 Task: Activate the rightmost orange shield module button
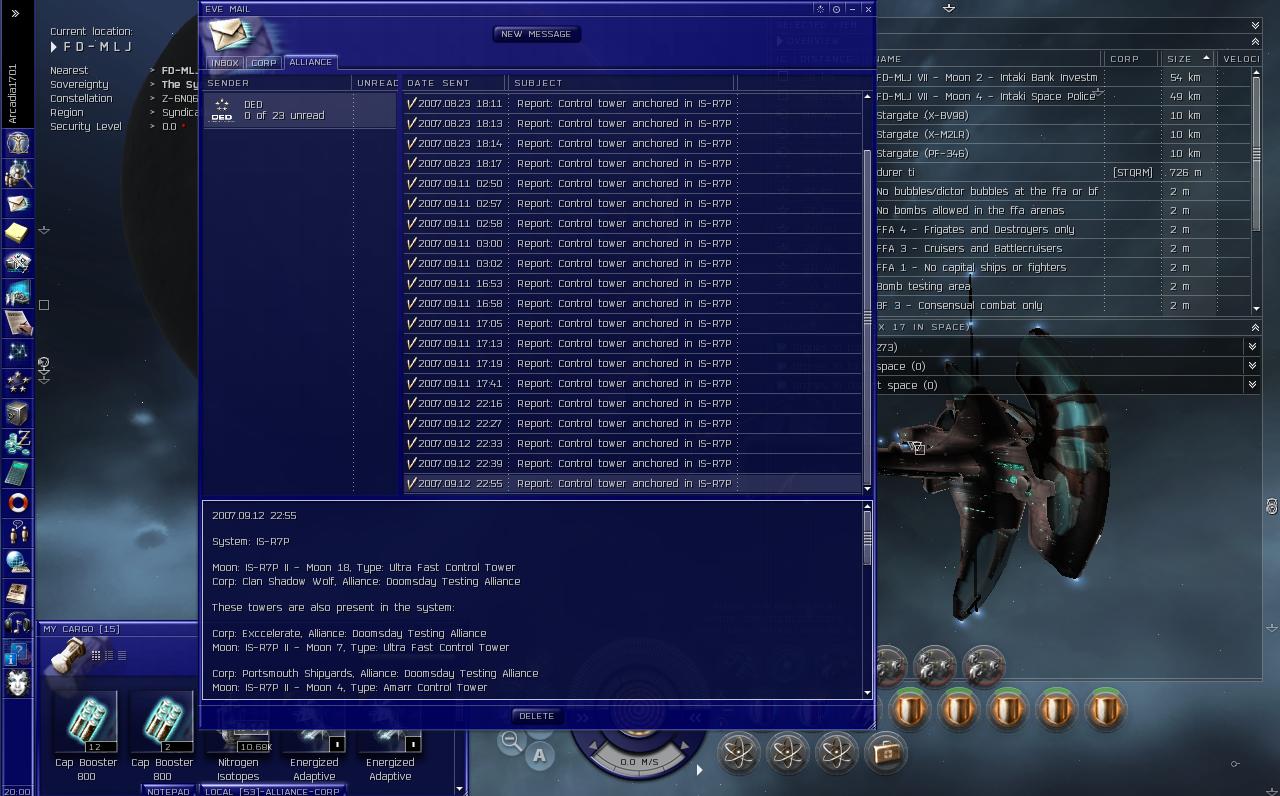1106,710
